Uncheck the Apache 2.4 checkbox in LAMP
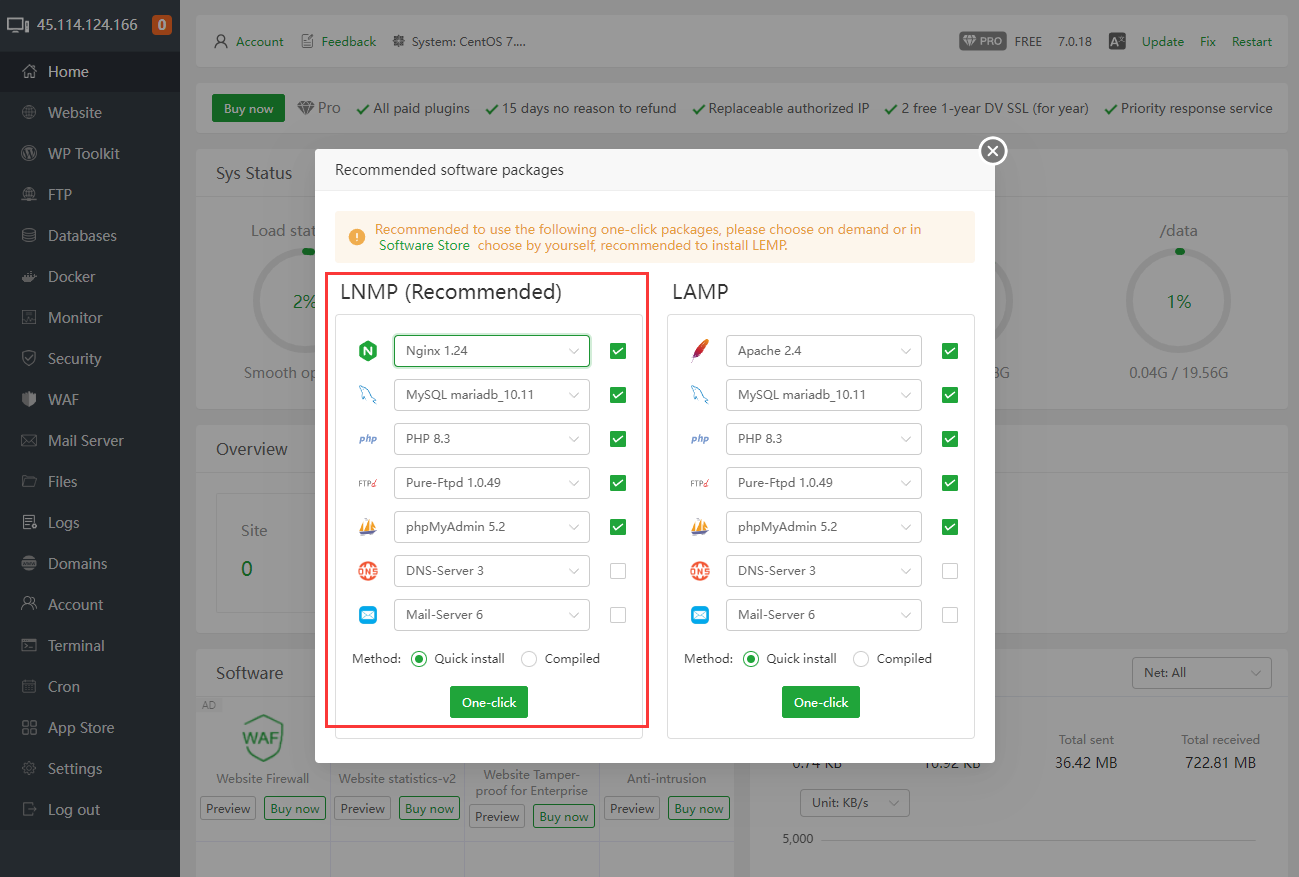 point(950,351)
